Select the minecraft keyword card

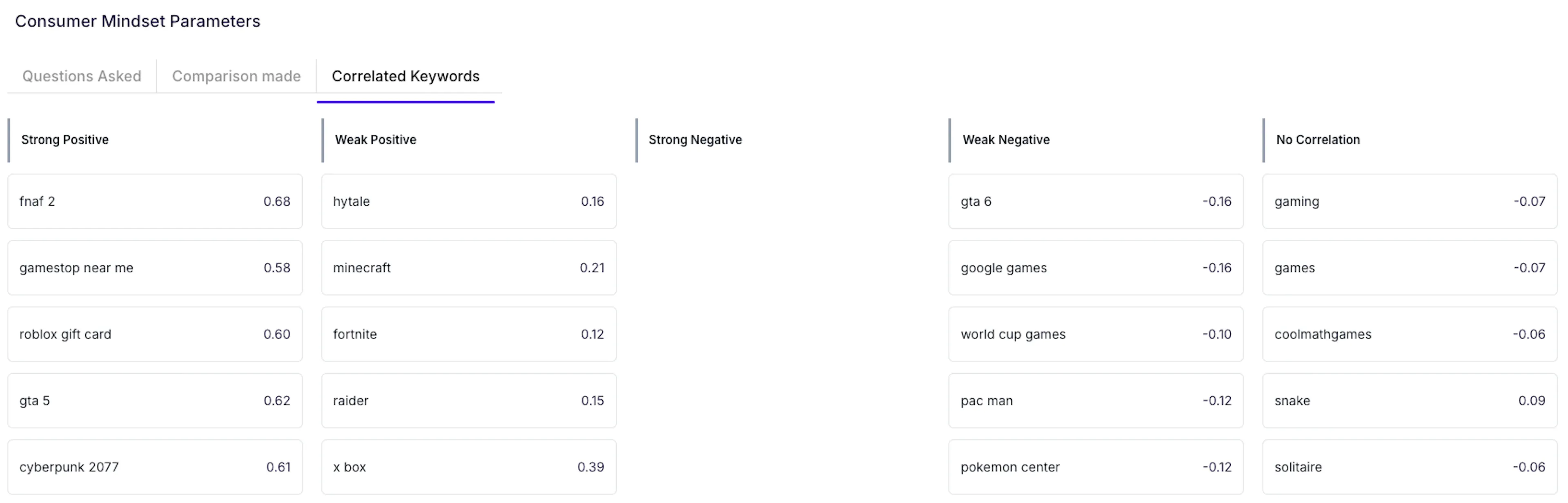tap(469, 268)
